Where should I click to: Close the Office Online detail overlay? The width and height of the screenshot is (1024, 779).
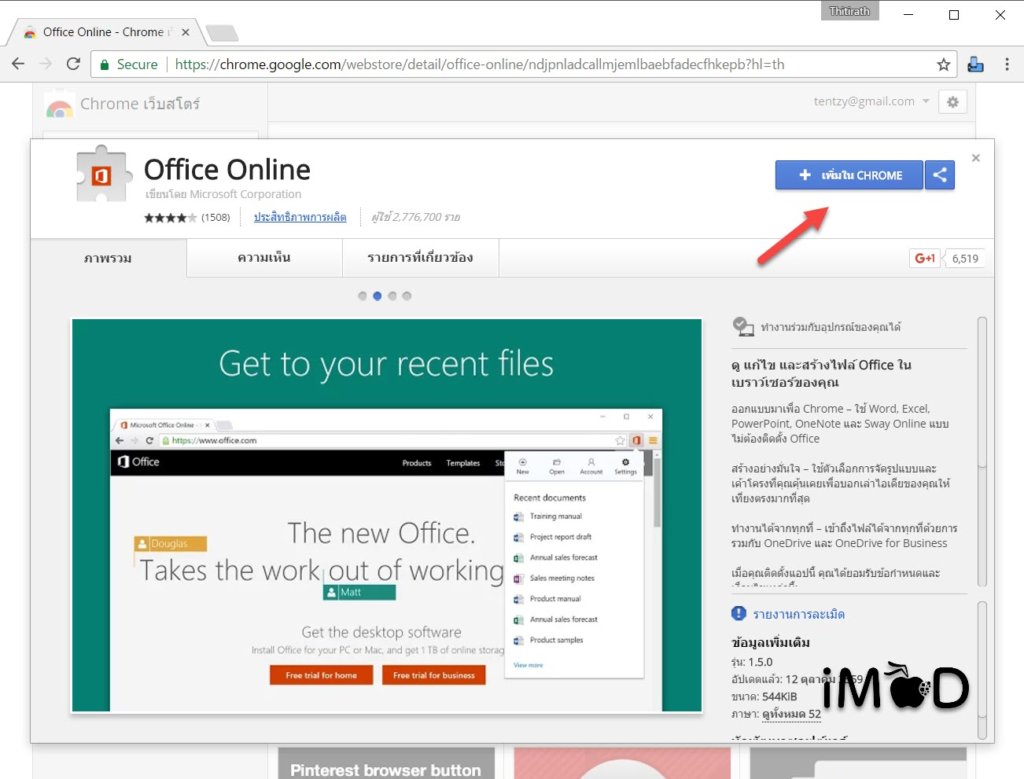pos(976,158)
